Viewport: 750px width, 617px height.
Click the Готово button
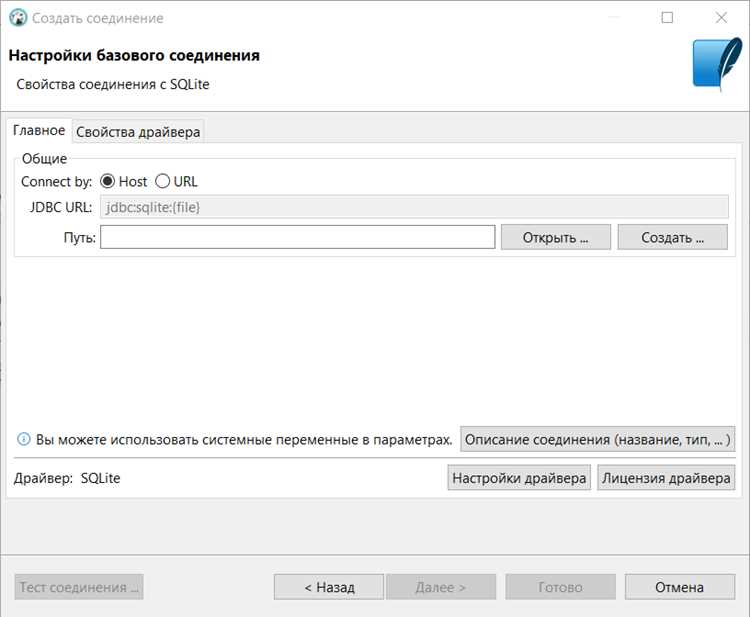pos(561,587)
